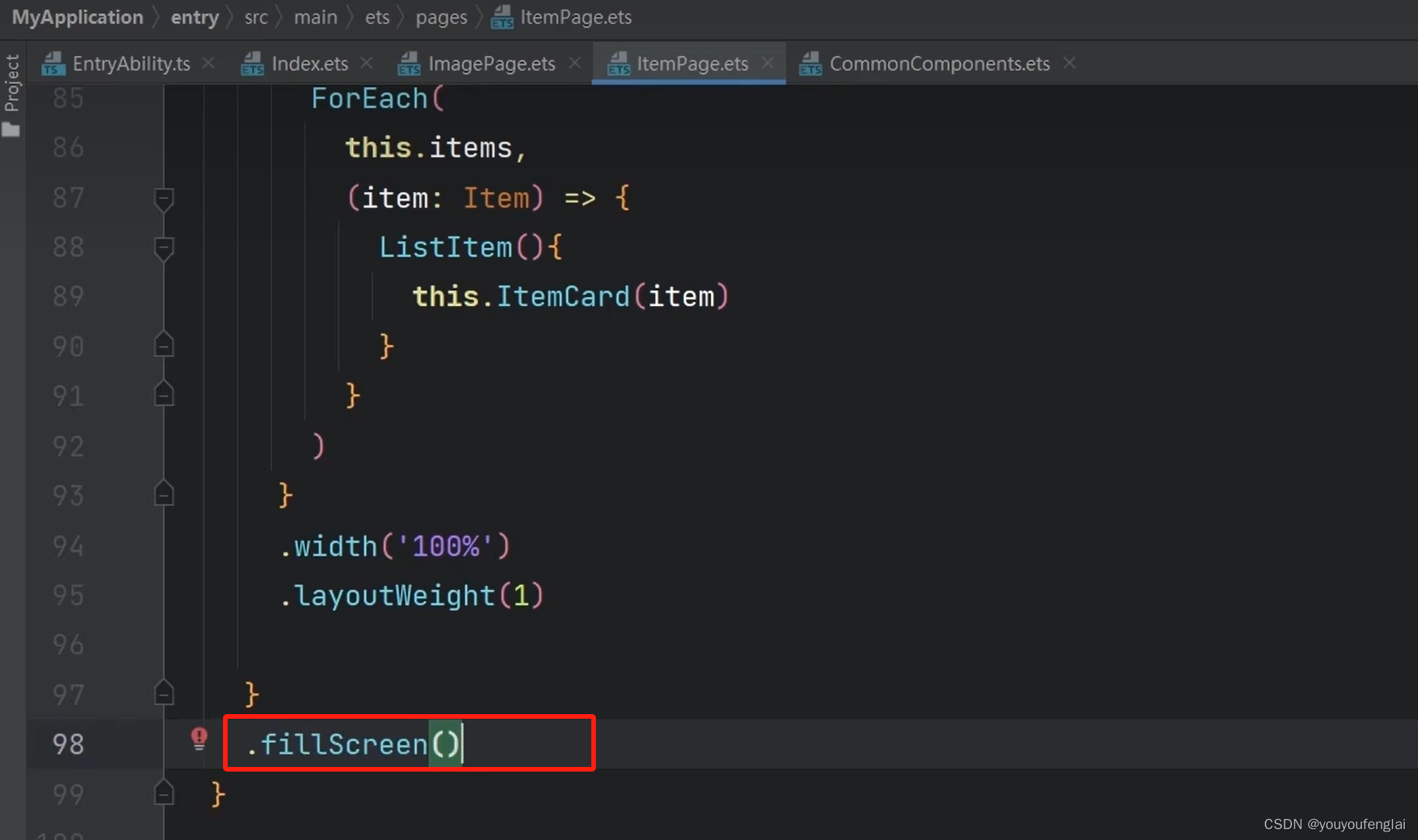Click line number 94 in gutter

coord(68,546)
